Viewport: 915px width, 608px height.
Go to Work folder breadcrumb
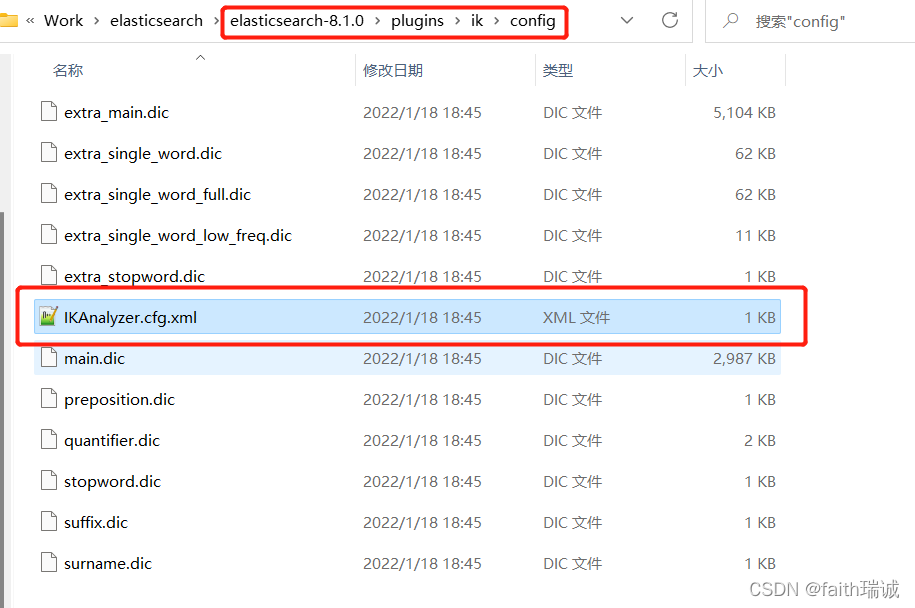[64, 20]
